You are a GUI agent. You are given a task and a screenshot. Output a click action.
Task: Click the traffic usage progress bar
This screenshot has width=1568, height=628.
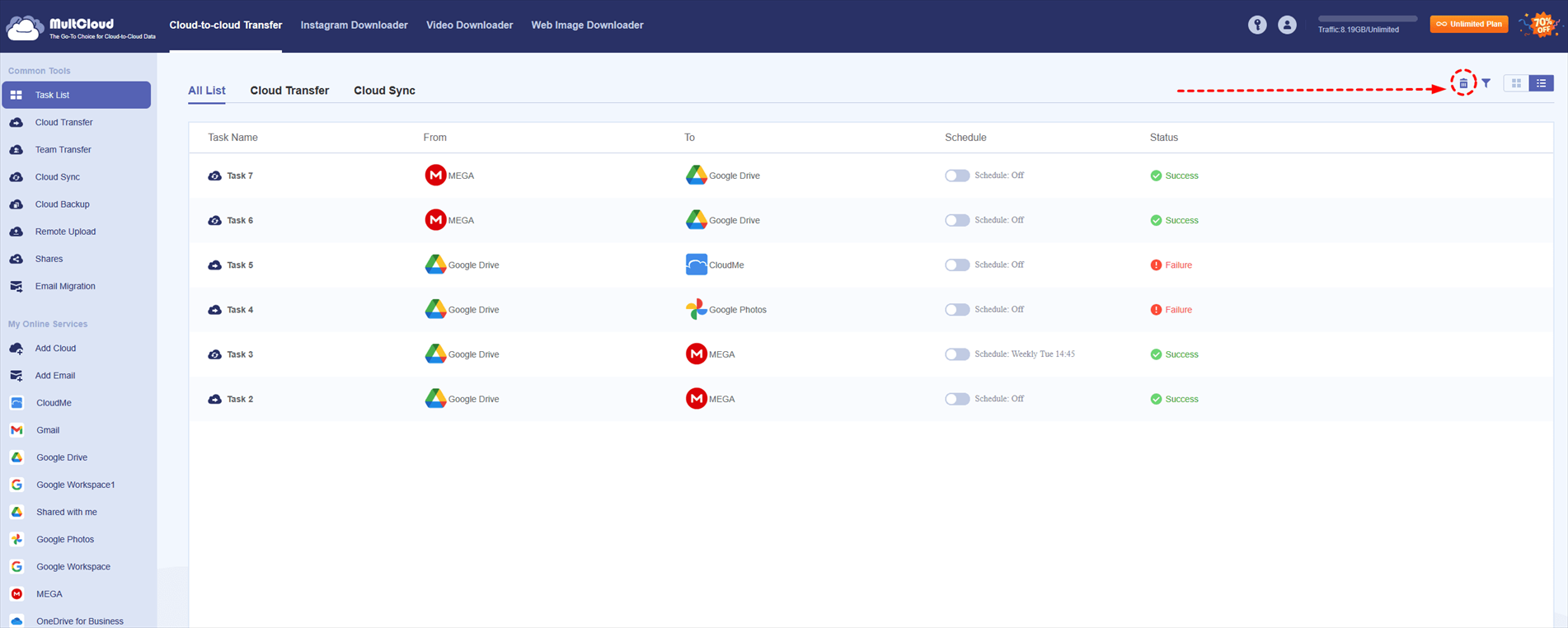[1367, 18]
